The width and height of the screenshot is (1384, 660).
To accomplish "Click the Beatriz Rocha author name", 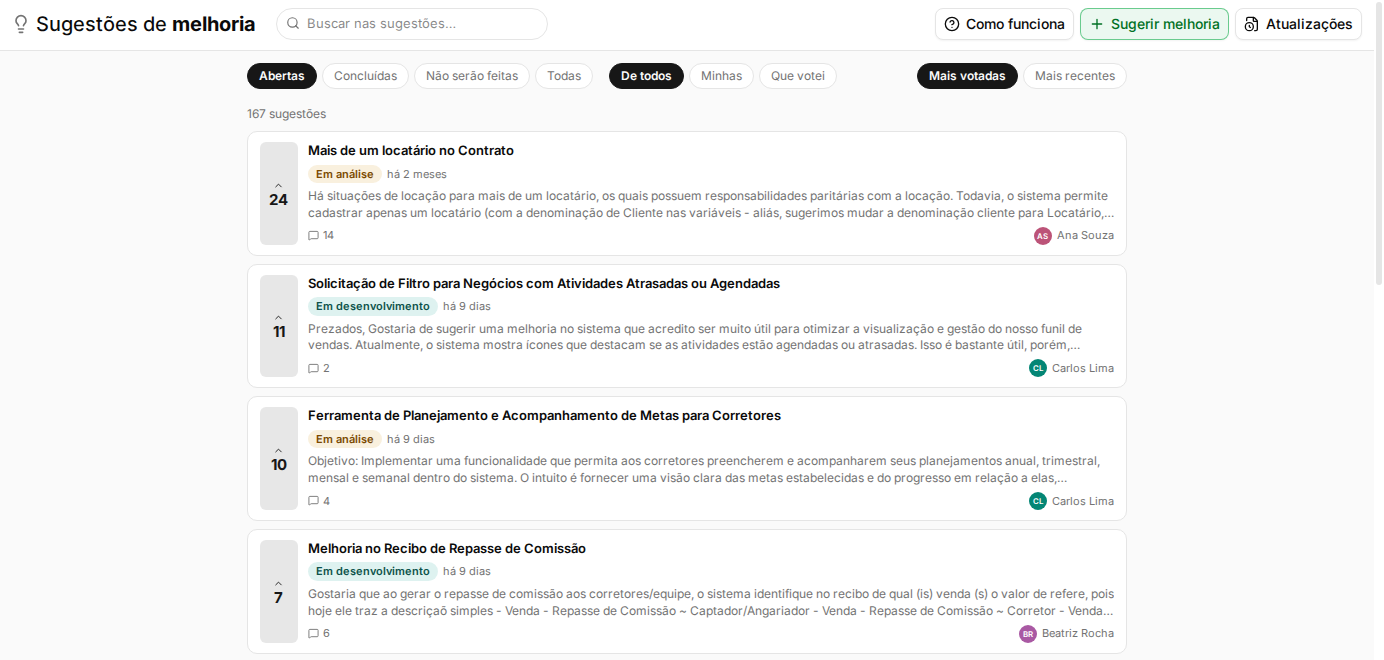I will pyautogui.click(x=1078, y=634).
